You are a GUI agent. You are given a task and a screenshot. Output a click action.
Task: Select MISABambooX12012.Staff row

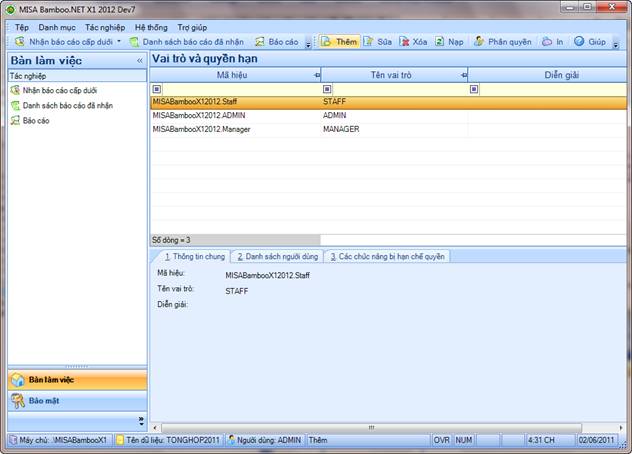[389, 102]
